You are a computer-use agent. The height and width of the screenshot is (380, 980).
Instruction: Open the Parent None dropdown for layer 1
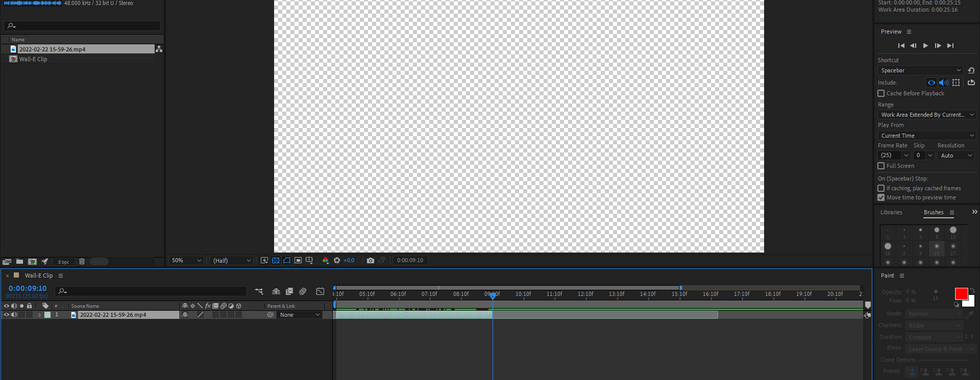(299, 315)
